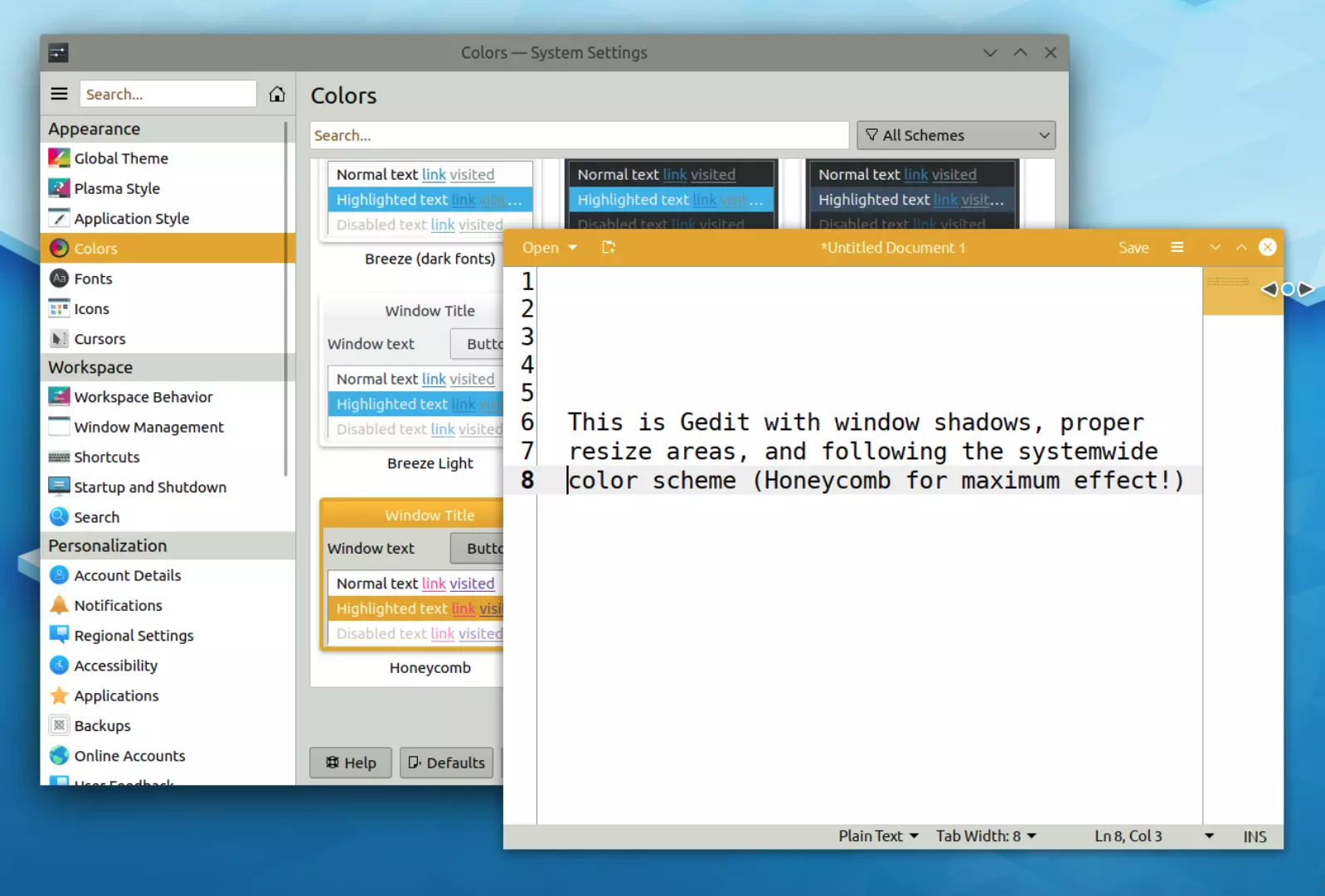Toggle INS overwrite mode in Gedit status bar

(1254, 837)
